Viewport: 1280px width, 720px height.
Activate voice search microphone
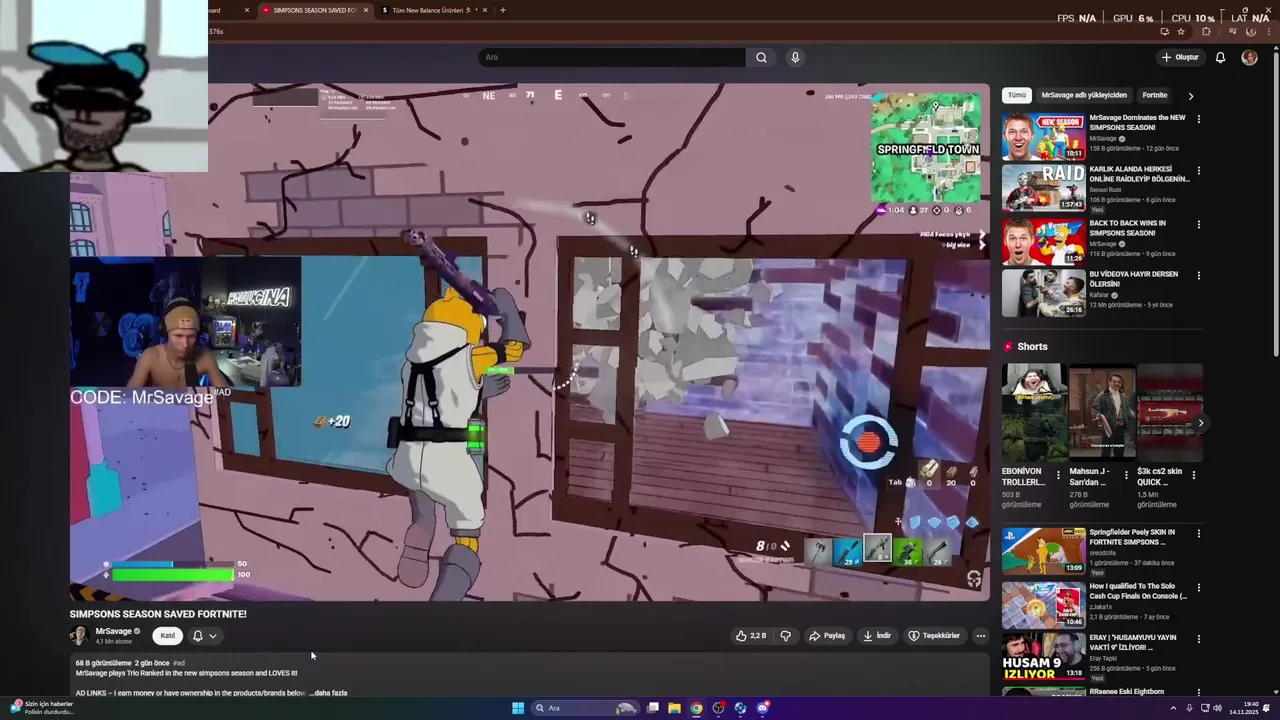[x=795, y=57]
